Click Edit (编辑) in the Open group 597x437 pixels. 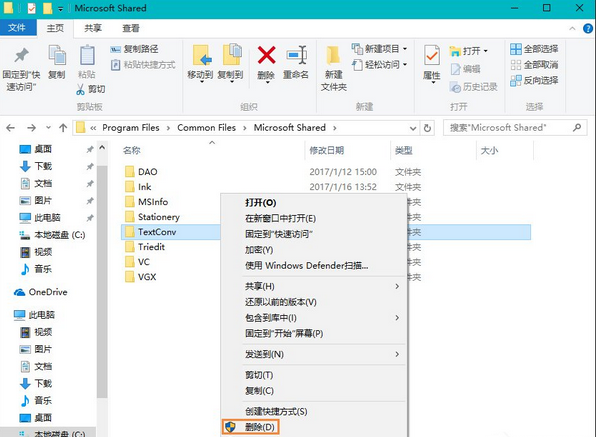[465, 69]
